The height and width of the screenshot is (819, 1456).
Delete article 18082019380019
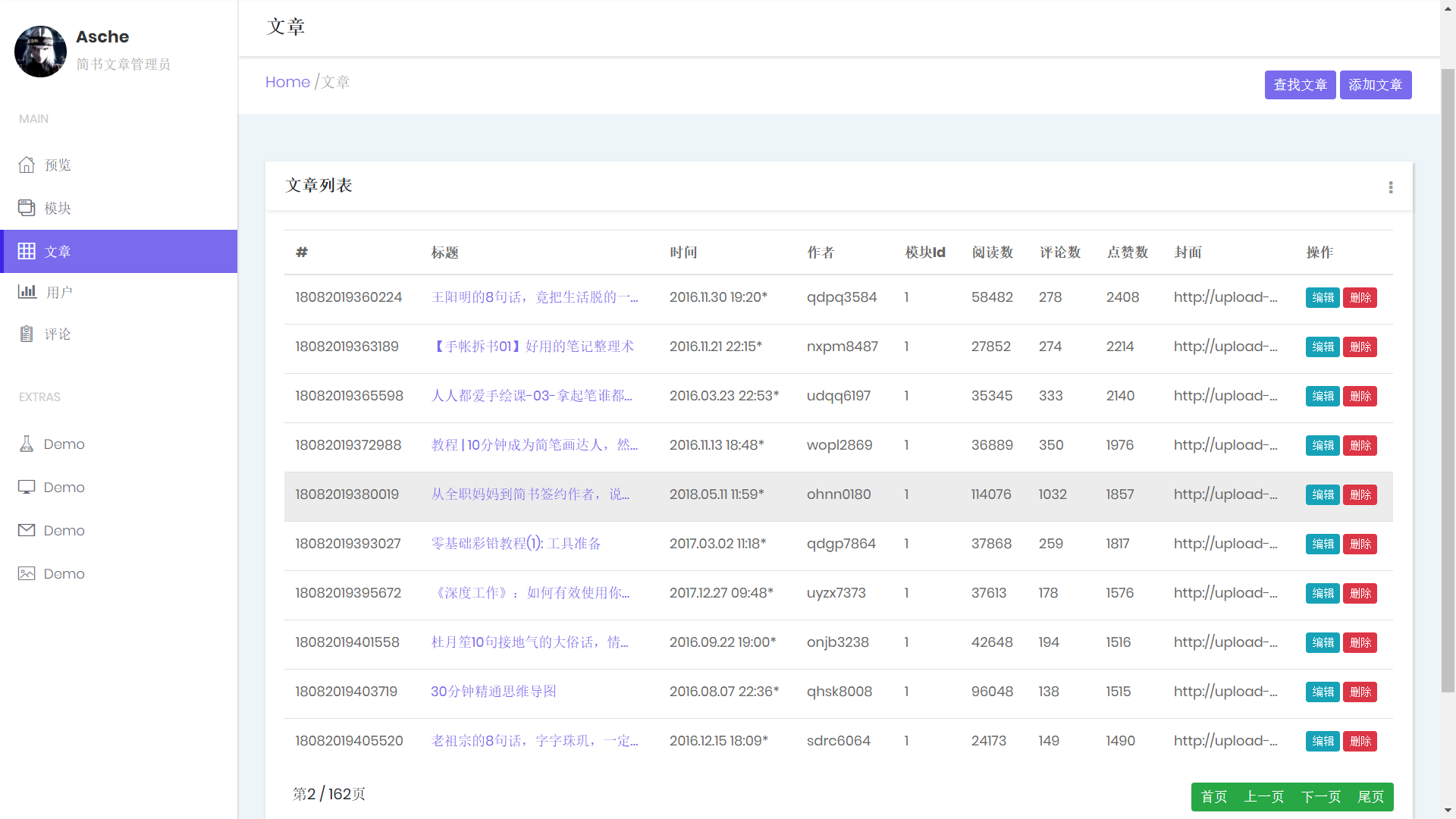coord(1360,494)
